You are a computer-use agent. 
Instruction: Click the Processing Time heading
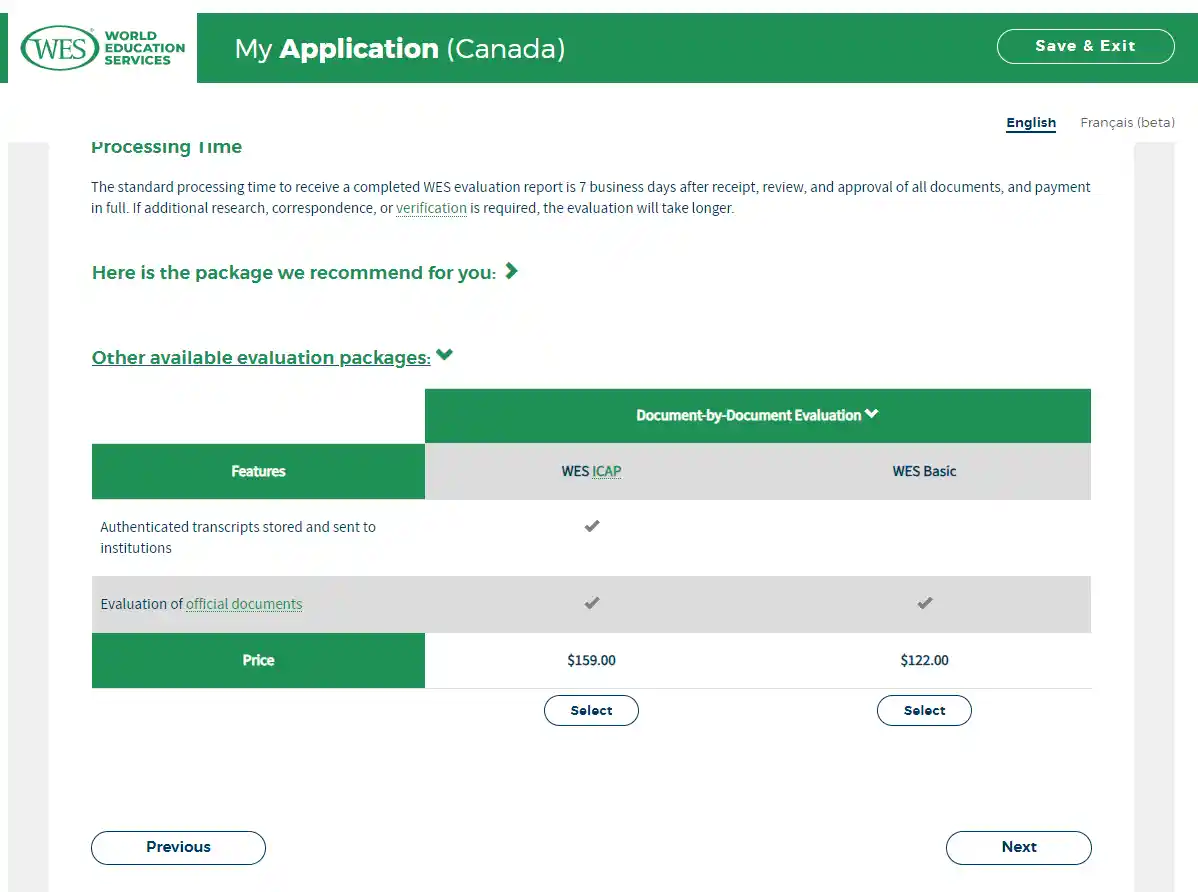[167, 147]
